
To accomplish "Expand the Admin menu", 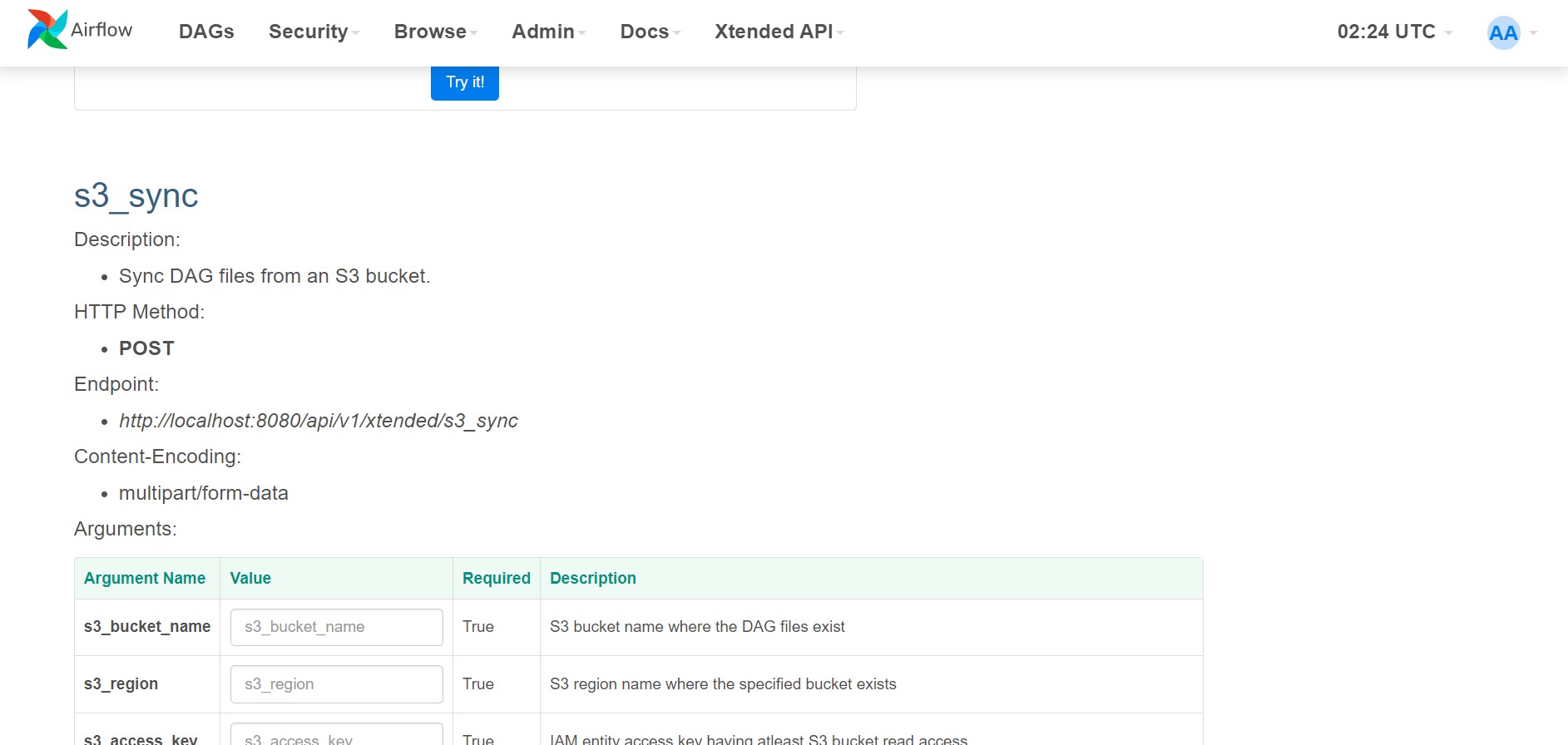I will point(549,32).
